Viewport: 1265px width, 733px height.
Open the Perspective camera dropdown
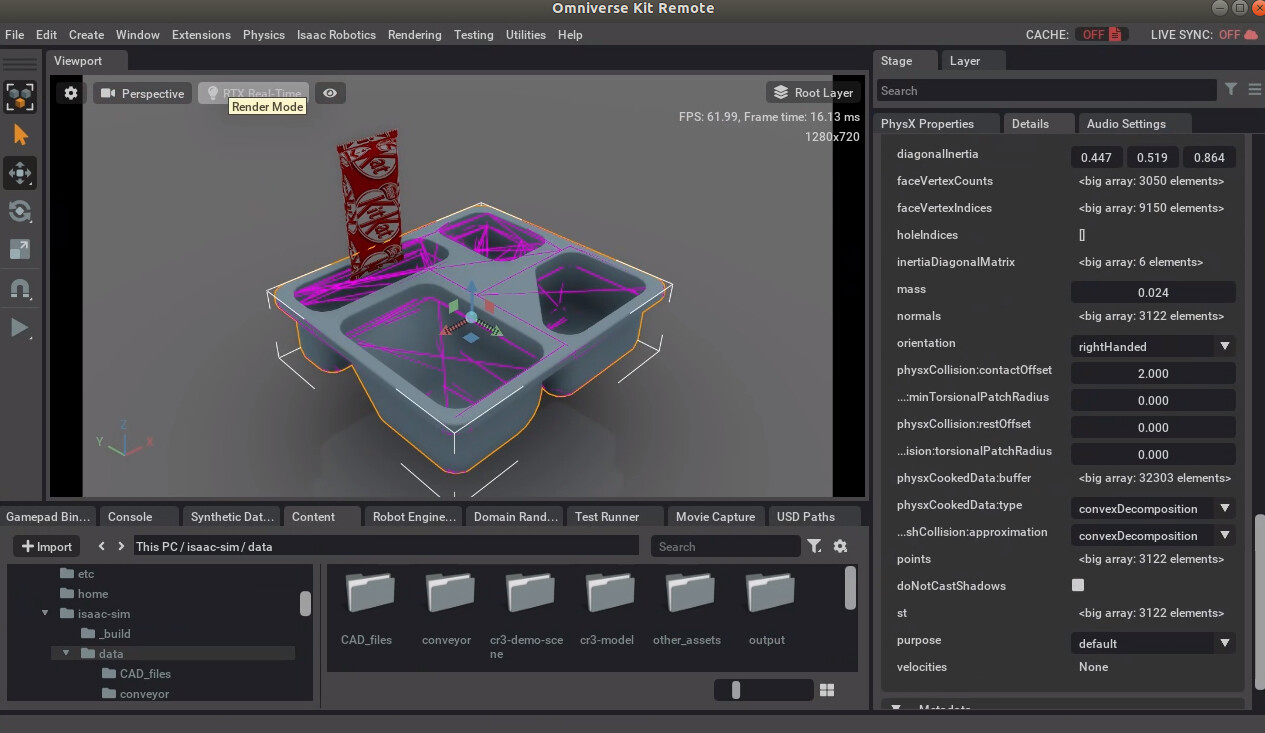141,93
